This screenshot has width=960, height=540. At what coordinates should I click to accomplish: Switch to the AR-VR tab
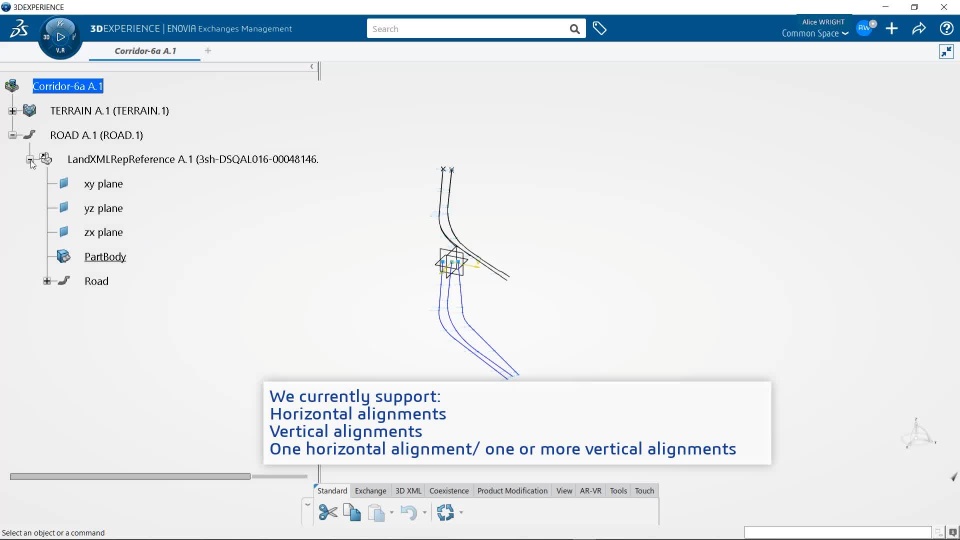coord(590,490)
